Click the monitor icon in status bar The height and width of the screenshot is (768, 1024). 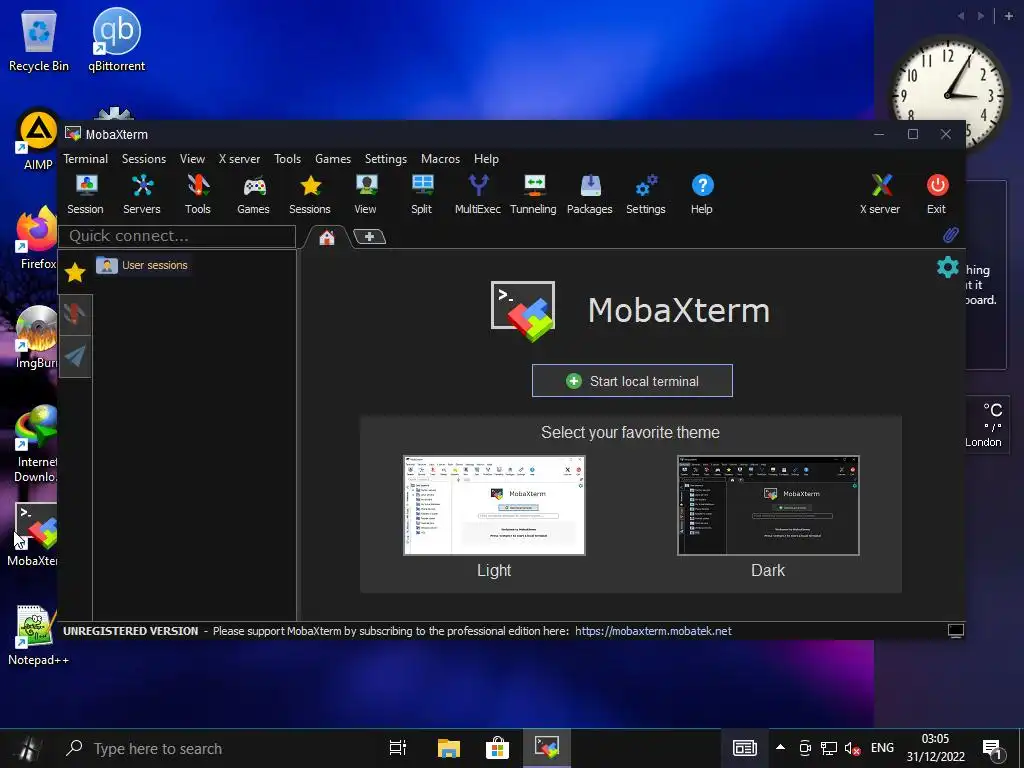955,630
